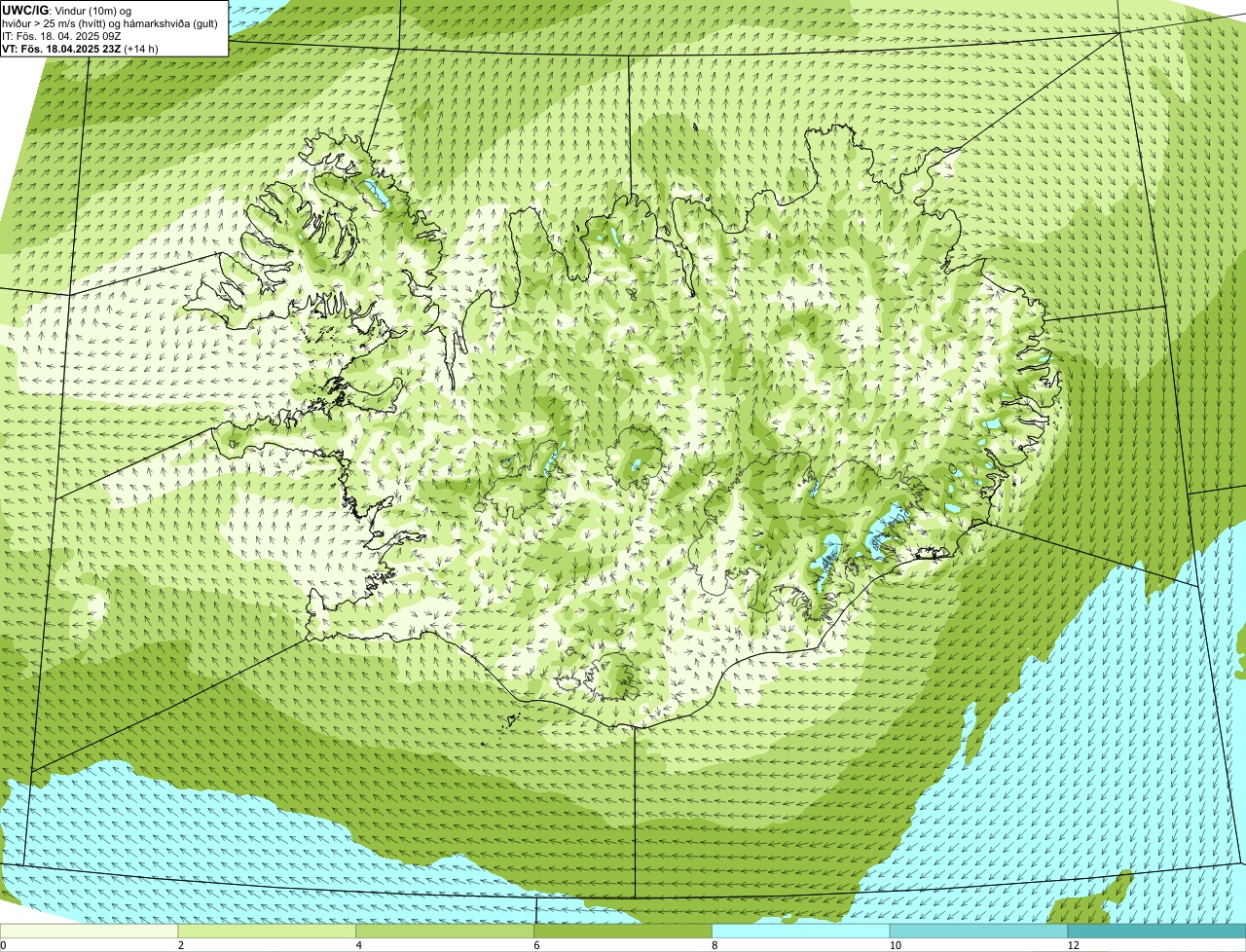
Task: Click the 'VT: Fös. 18.04.2025 23Z (+14 h)' line
Action: point(81,49)
